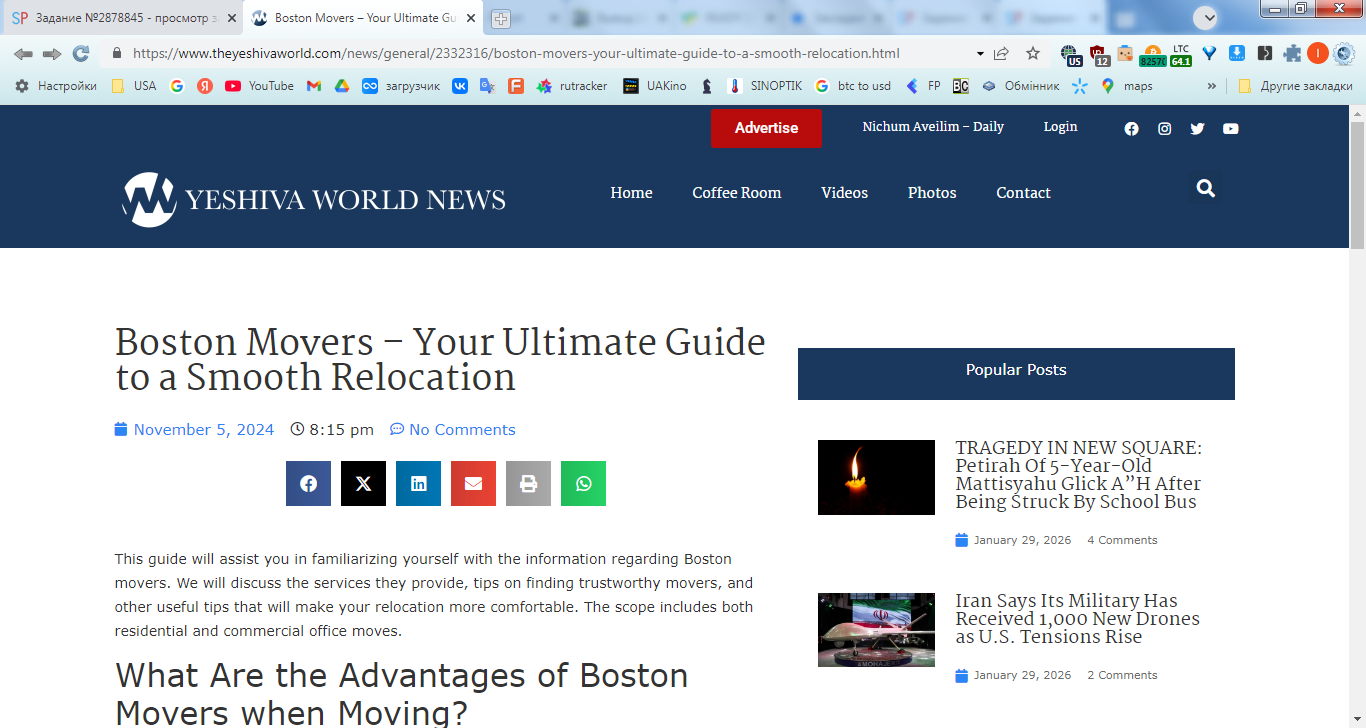The height and width of the screenshot is (728, 1366).
Task: Open the btc to usd bookmark
Action: 853,86
